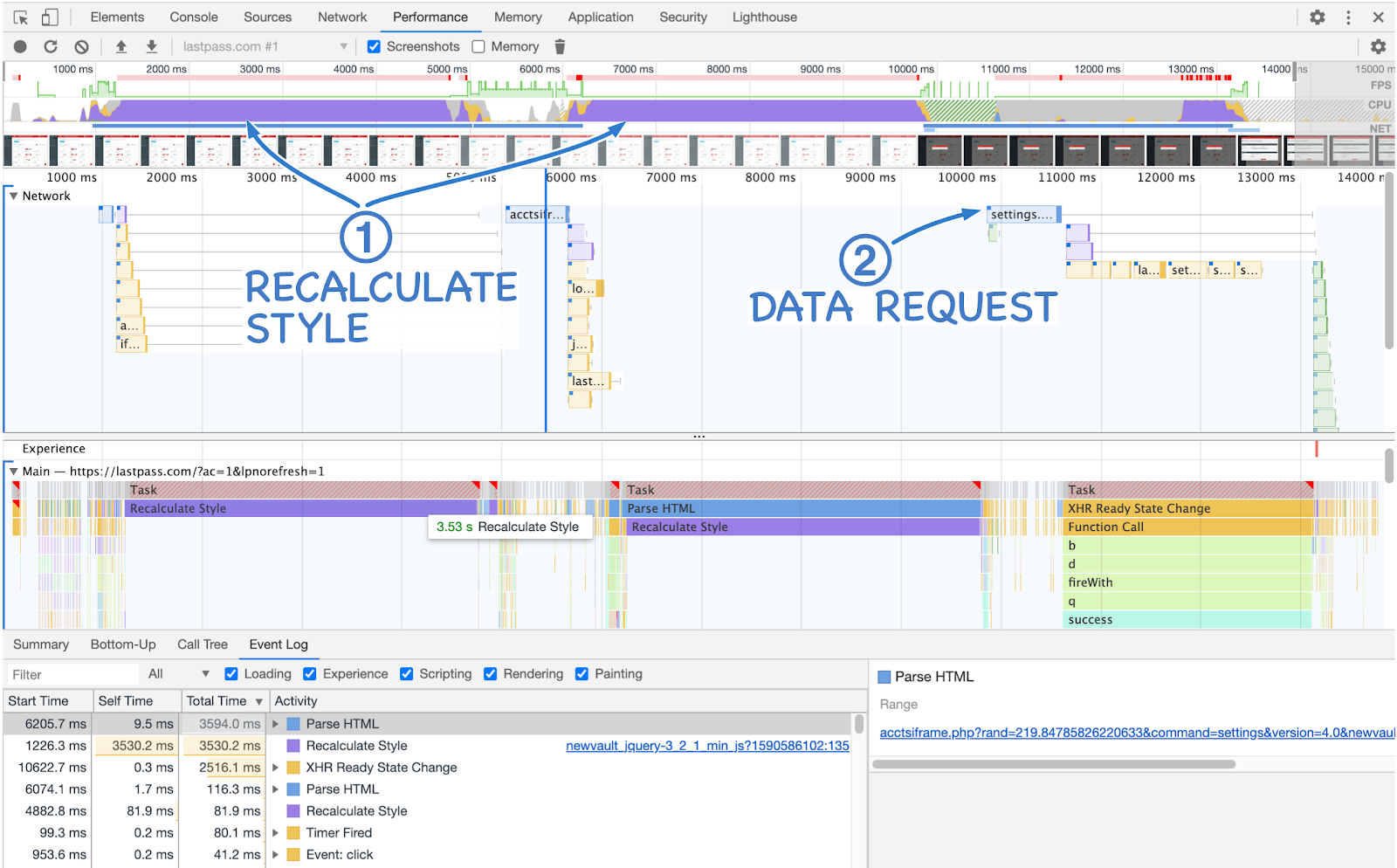The height and width of the screenshot is (868, 1397).
Task: Open the DevTools three-dot more menu
Action: pos(1348,17)
